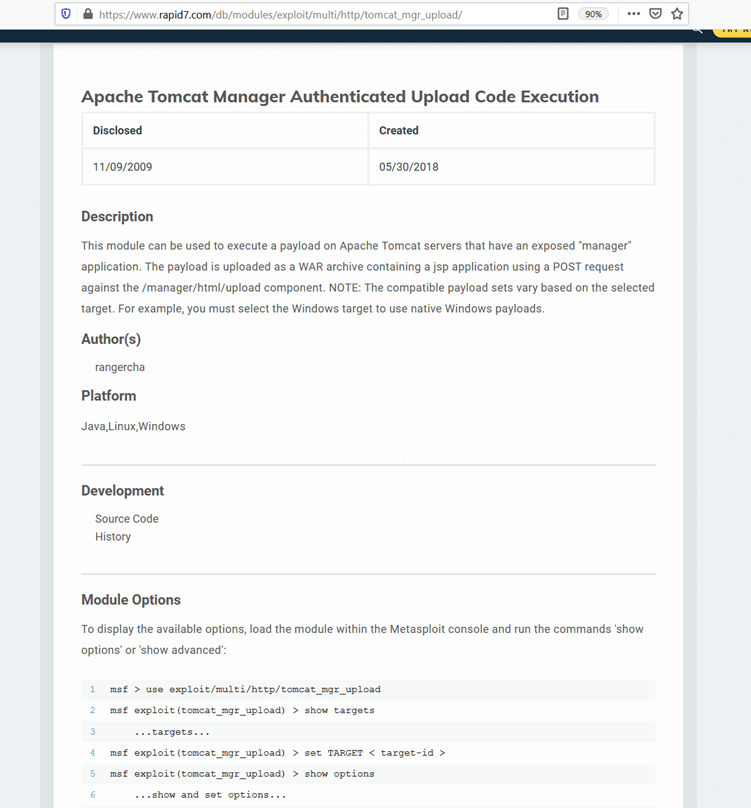Click code line 5 show options command
Screen dimensions: 751x808
point(242,773)
